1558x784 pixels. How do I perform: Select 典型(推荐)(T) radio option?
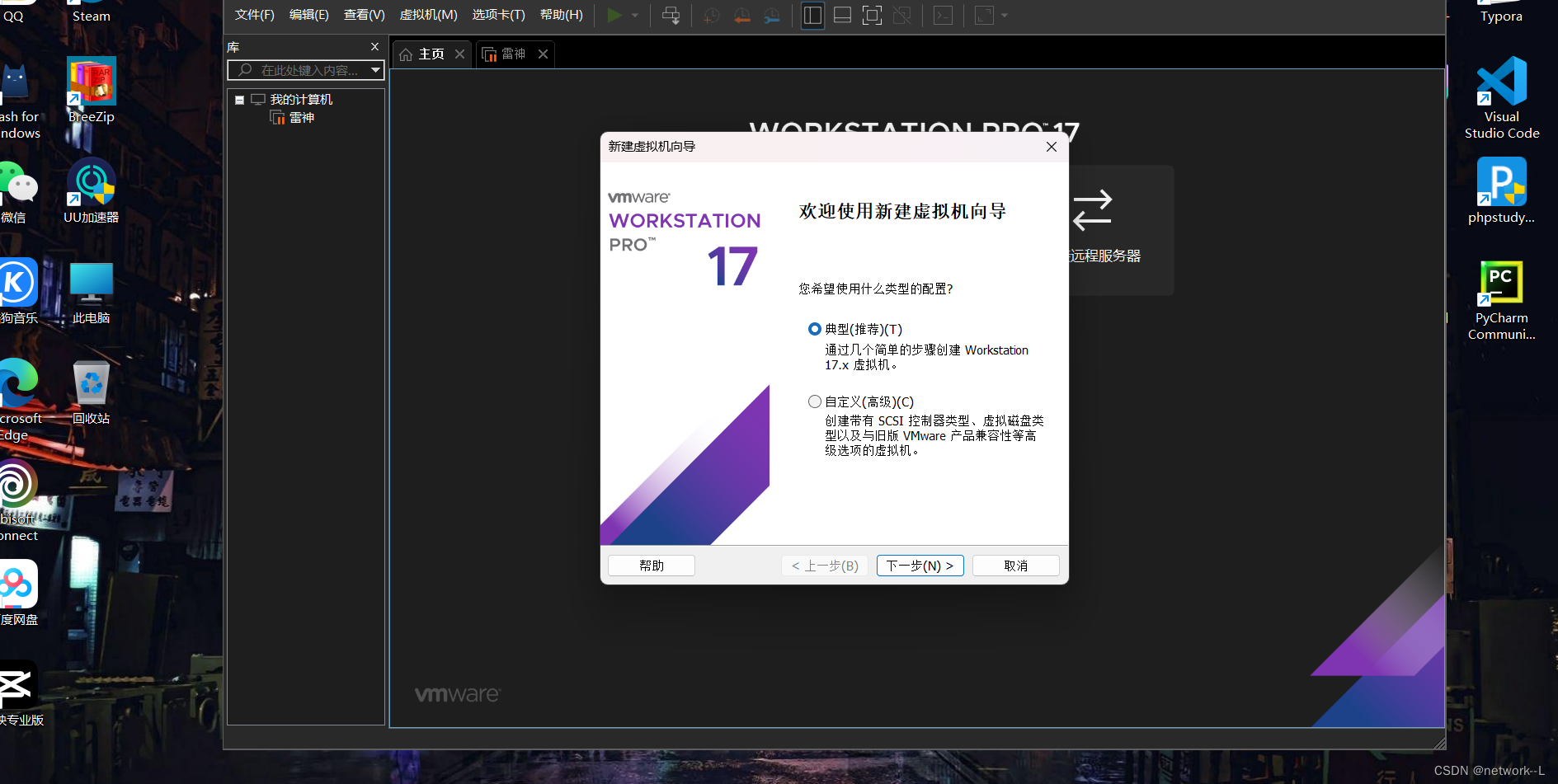point(815,329)
